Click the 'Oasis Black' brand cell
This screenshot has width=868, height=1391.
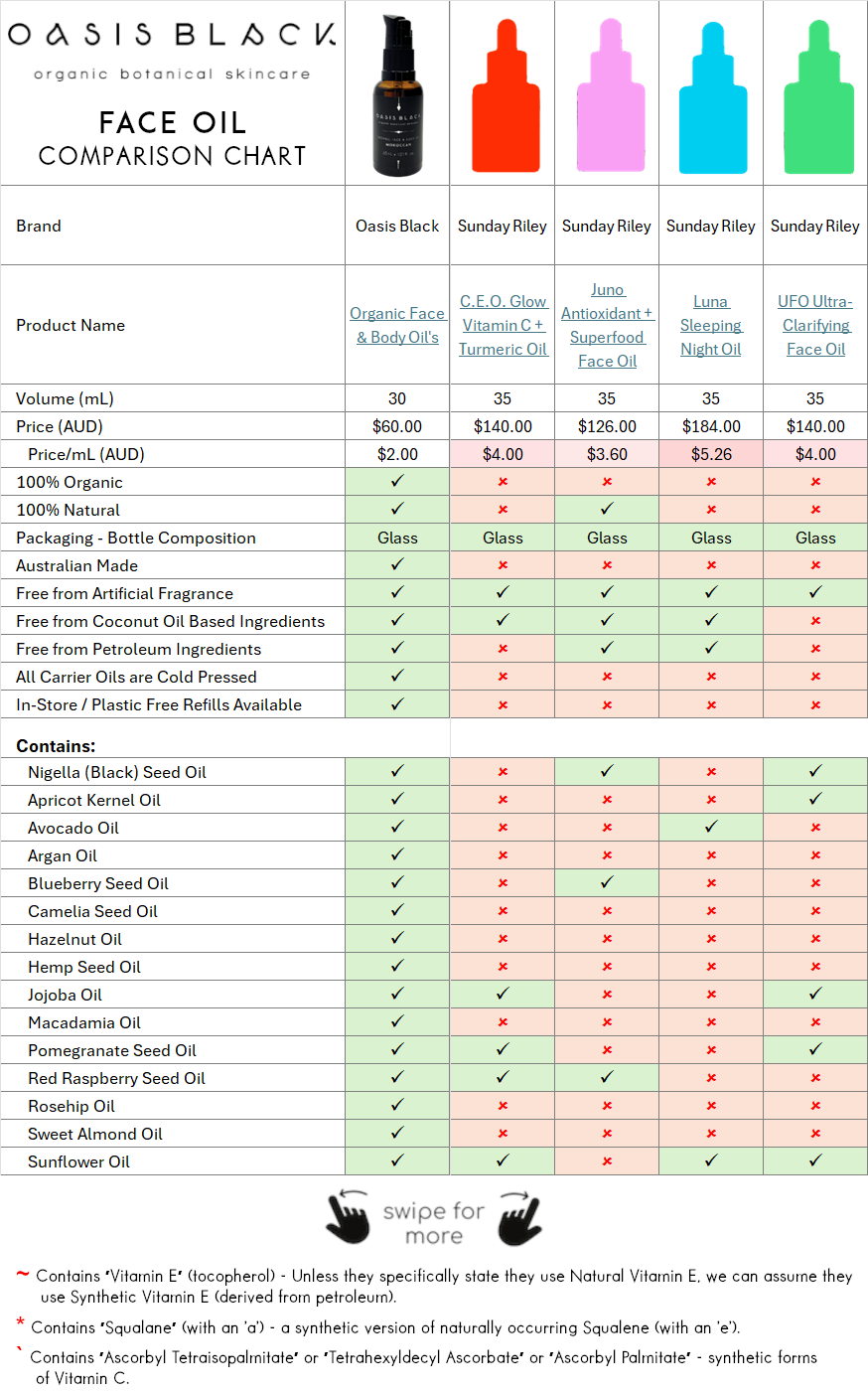tap(397, 226)
